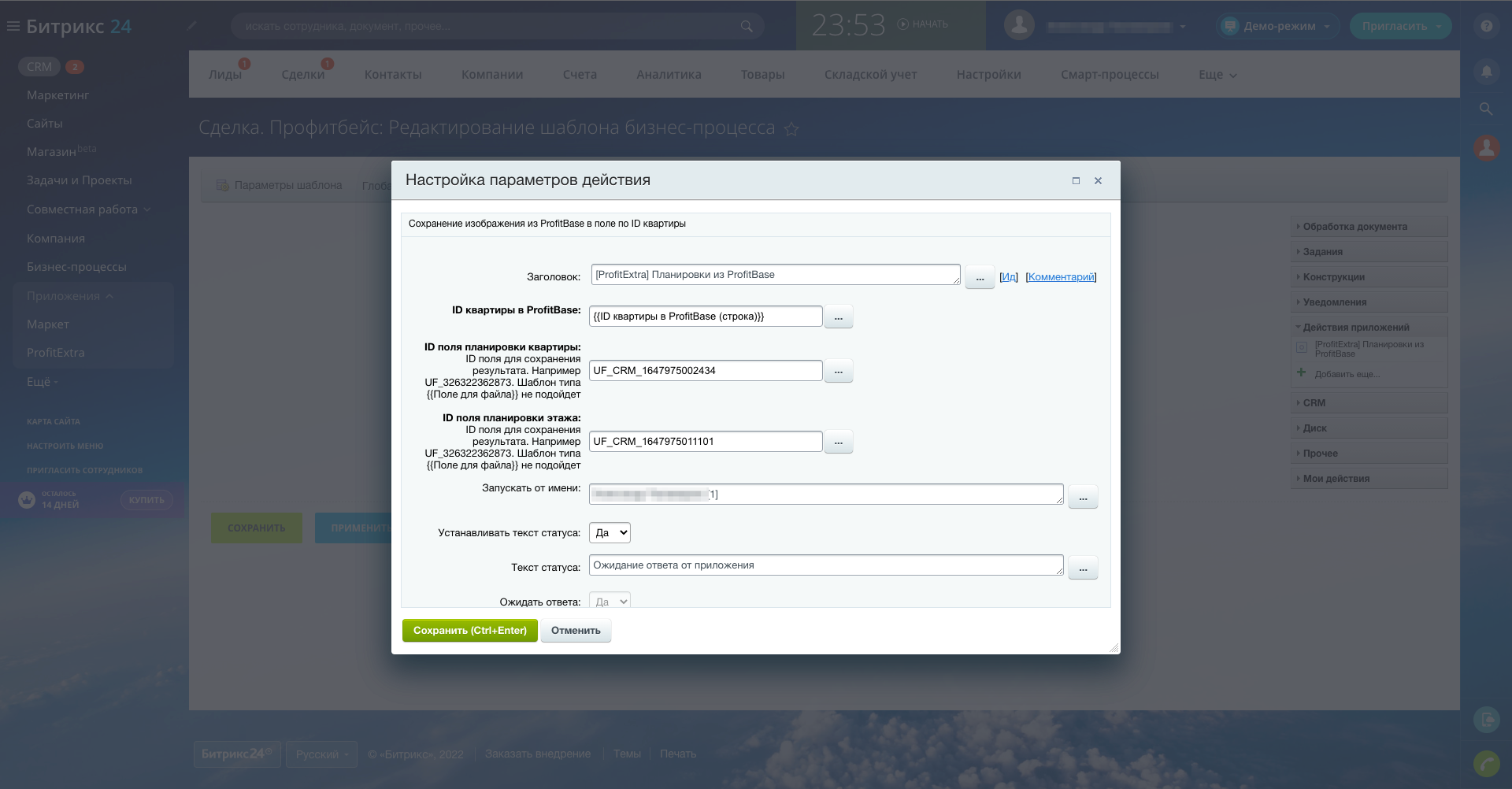The height and width of the screenshot is (789, 1512).
Task: Click the search magnifier in the top search bar
Action: point(747,26)
